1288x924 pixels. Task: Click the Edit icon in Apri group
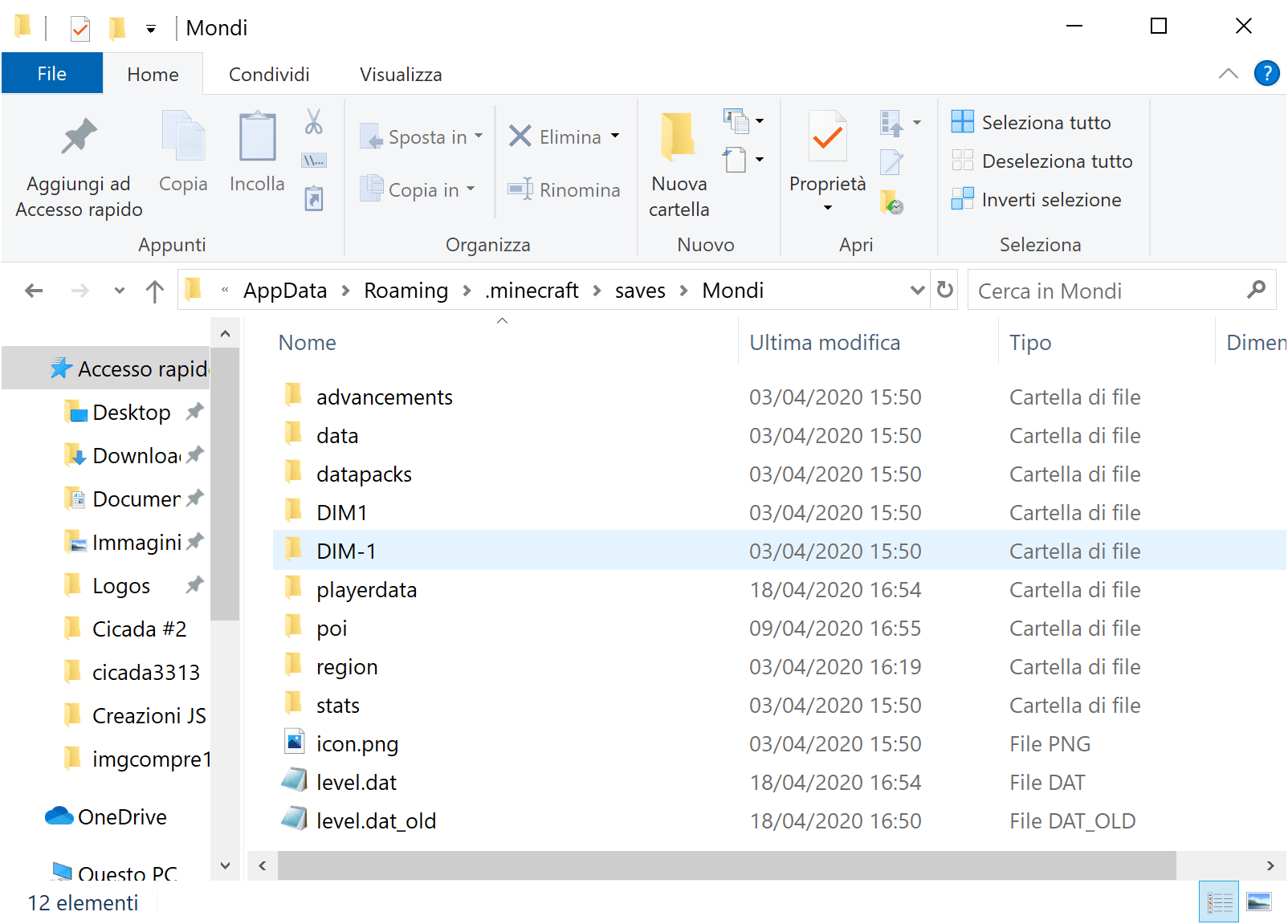click(x=892, y=161)
